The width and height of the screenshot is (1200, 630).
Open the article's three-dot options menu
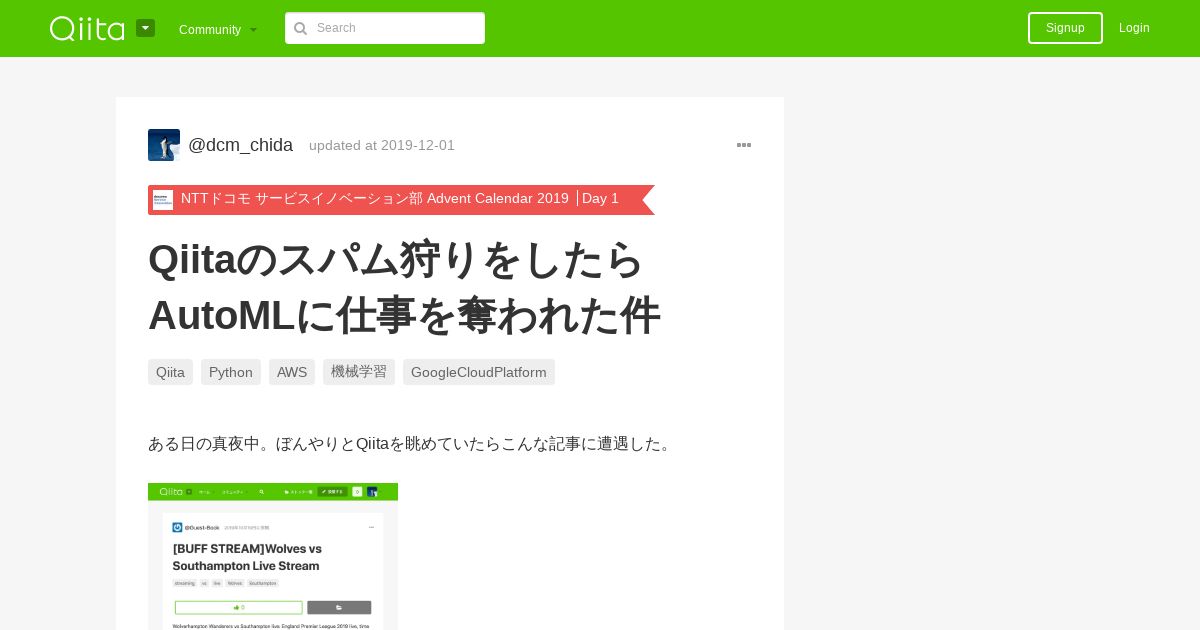click(x=744, y=145)
